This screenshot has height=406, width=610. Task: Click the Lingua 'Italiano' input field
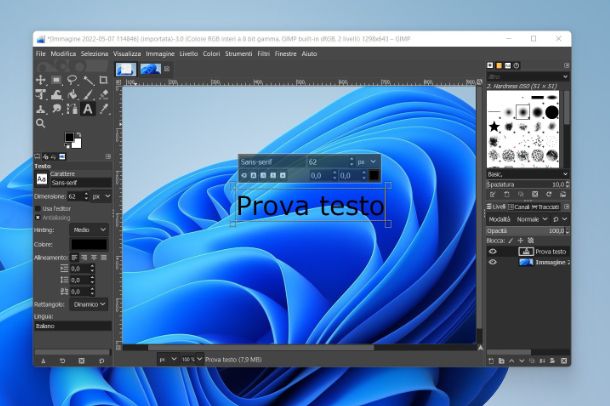click(73, 326)
